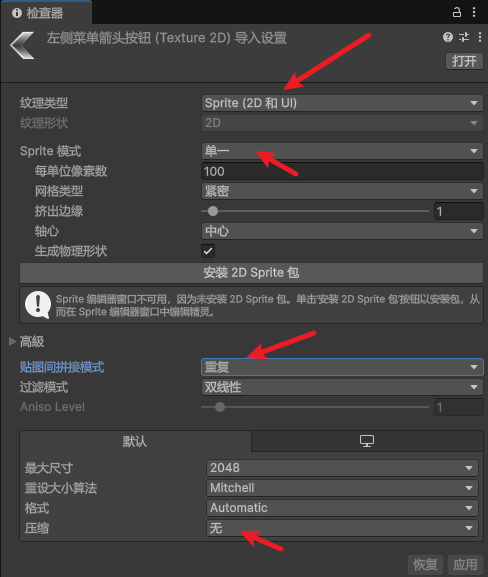The width and height of the screenshot is (488, 577).
Task: Open the Sprite 模式 dropdown
Action: click(x=342, y=151)
